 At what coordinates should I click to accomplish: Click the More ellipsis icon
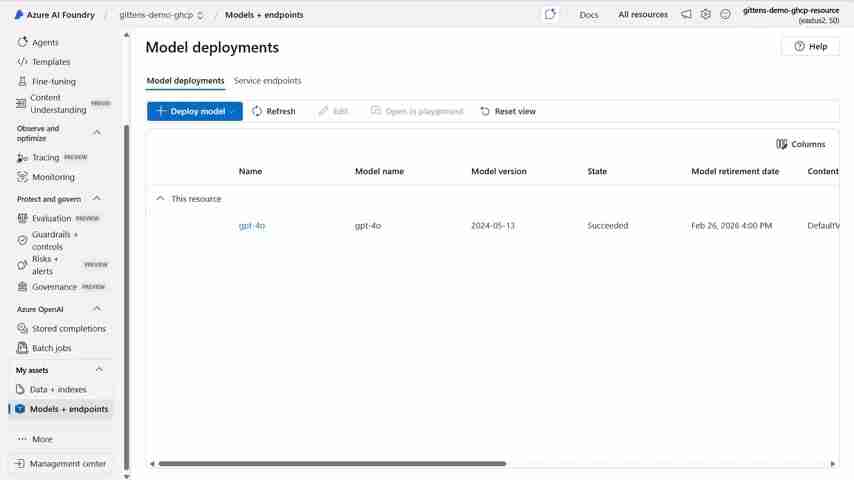pos(22,439)
